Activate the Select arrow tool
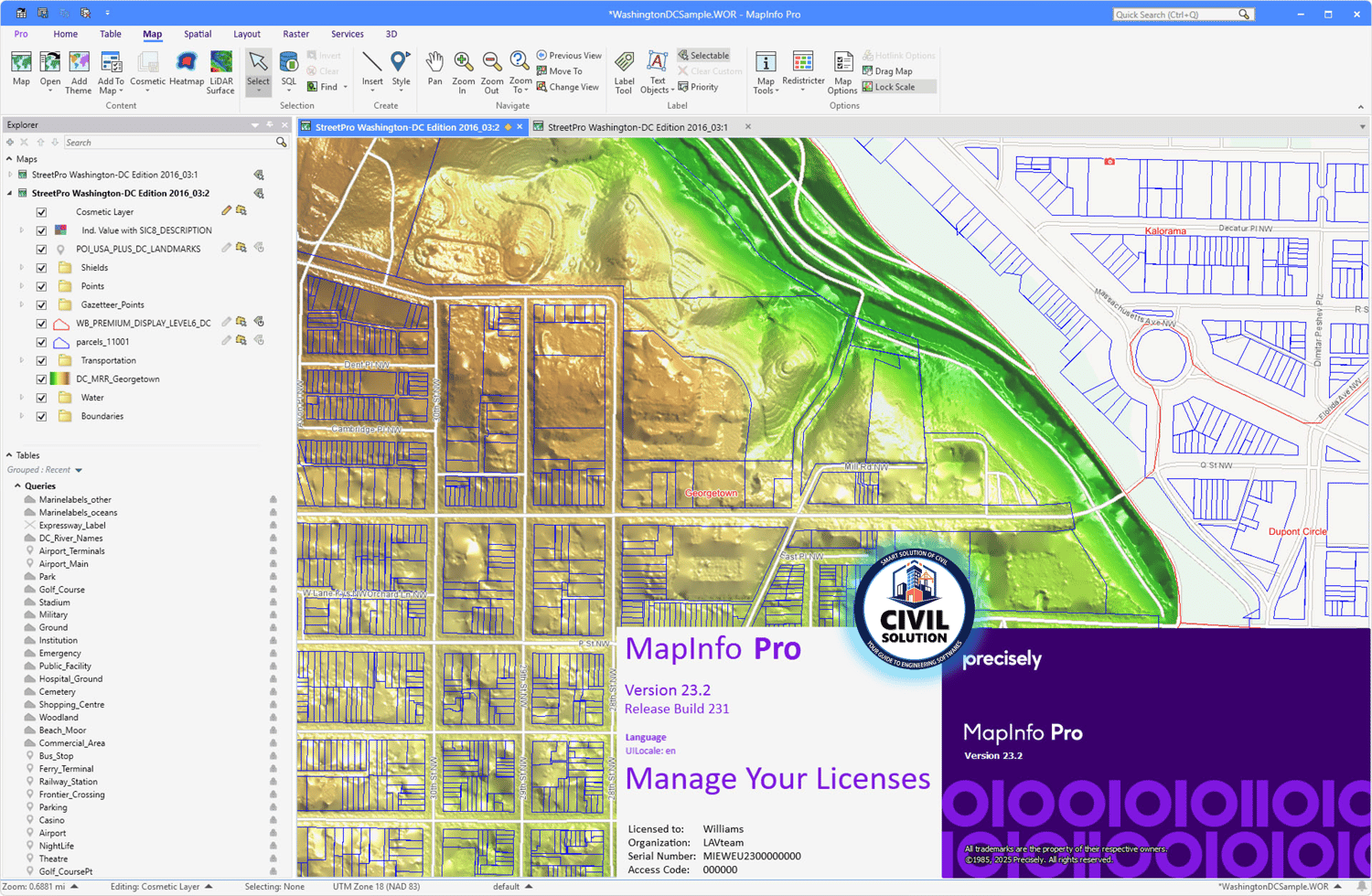Image resolution: width=1372 pixels, height=896 pixels. (258, 71)
